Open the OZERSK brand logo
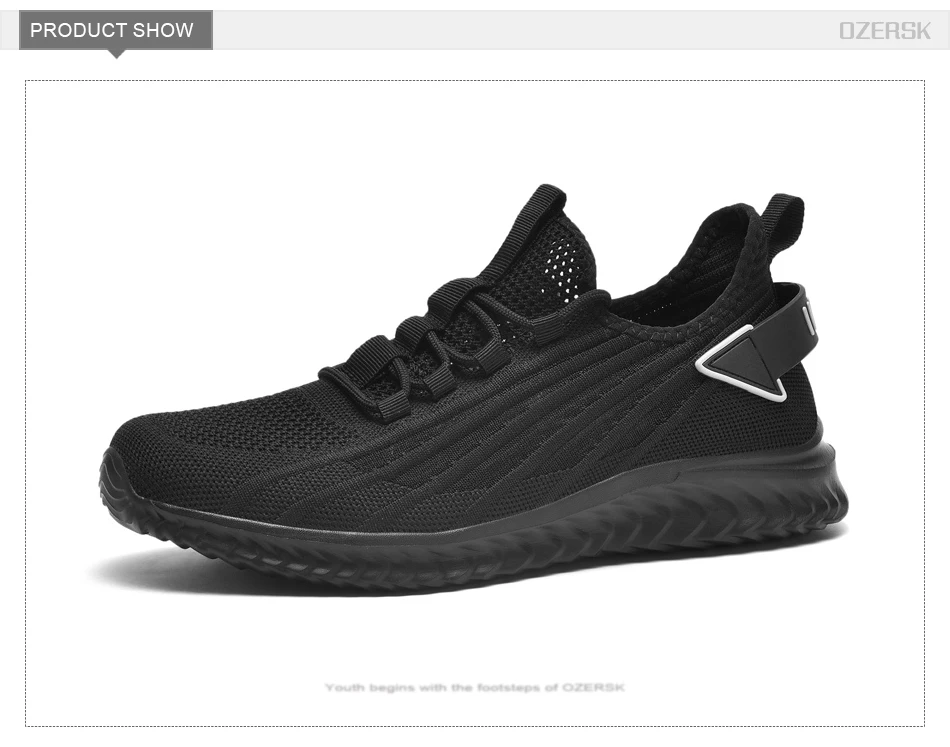Screen dimensions: 950x747 (884, 31)
